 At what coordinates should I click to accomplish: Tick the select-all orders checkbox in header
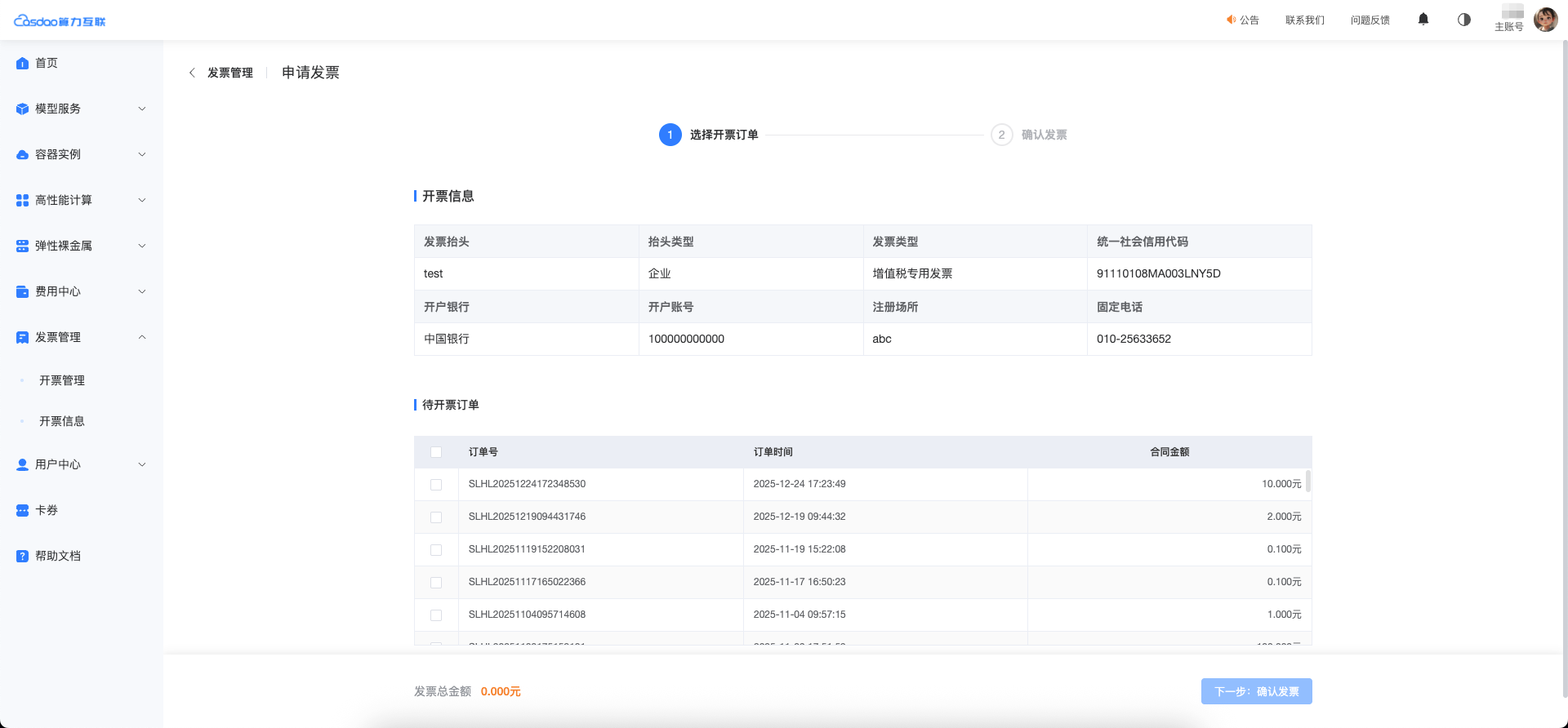click(436, 452)
